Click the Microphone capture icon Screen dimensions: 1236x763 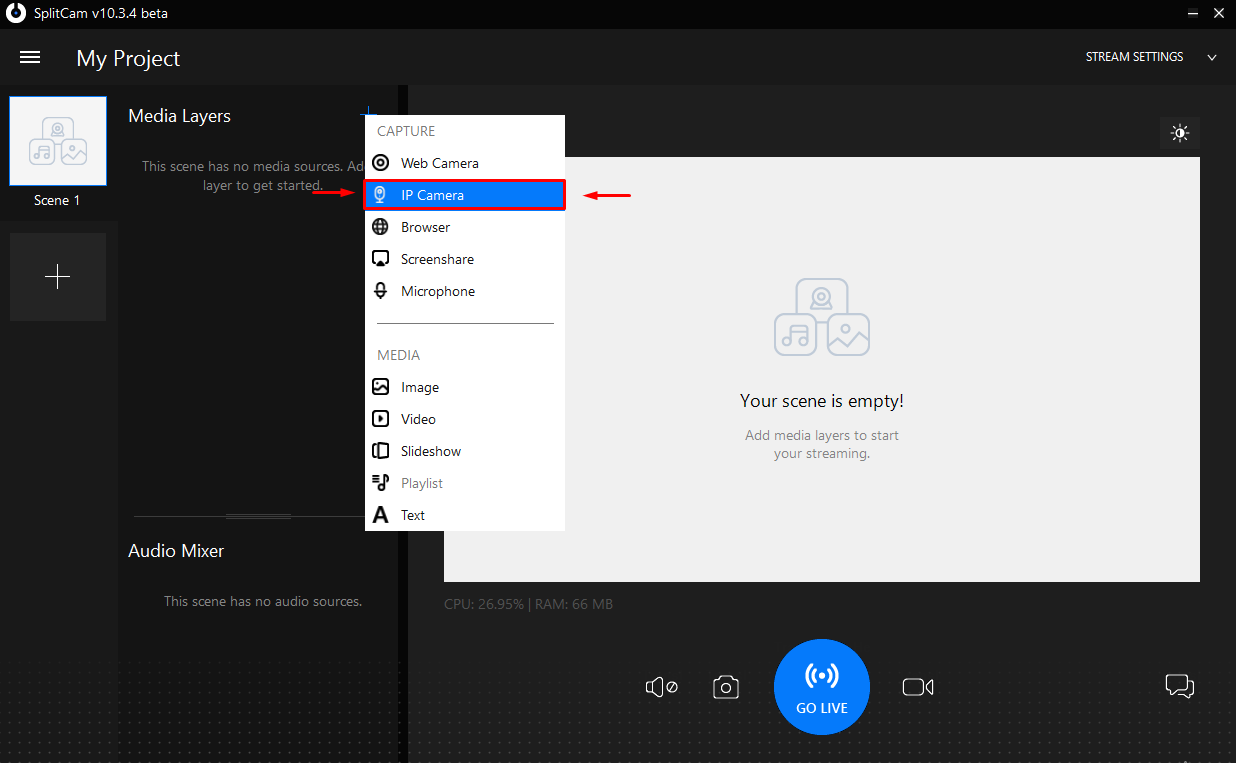[x=380, y=291]
